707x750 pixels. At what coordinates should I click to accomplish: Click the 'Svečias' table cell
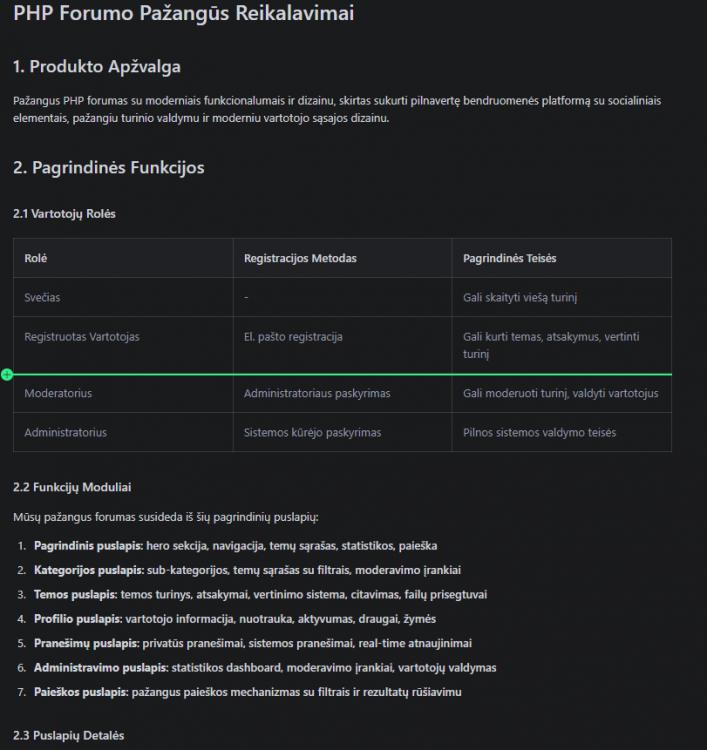pyautogui.click(x=123, y=298)
